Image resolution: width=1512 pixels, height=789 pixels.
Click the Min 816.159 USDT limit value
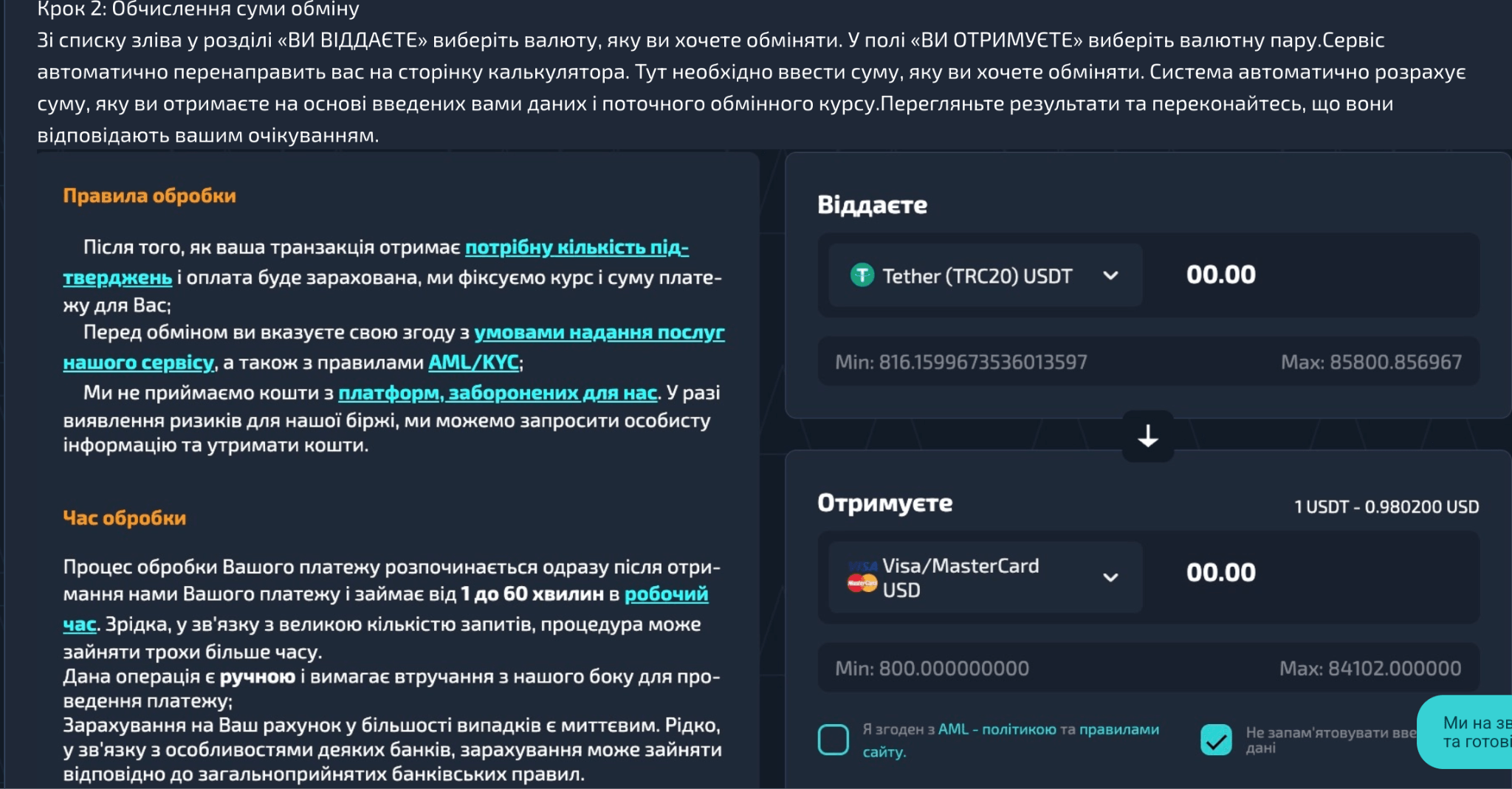pyautogui.click(x=961, y=362)
